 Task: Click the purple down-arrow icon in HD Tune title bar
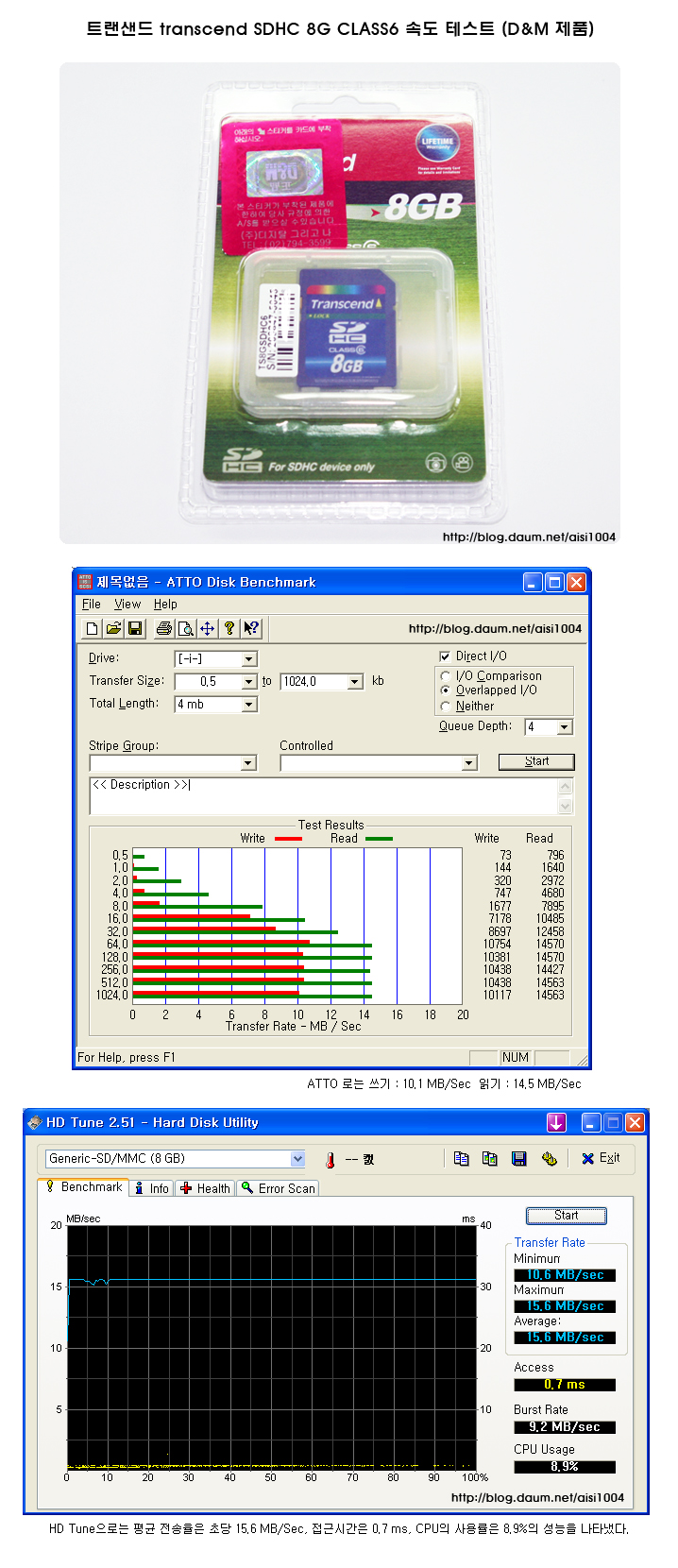[x=556, y=1122]
